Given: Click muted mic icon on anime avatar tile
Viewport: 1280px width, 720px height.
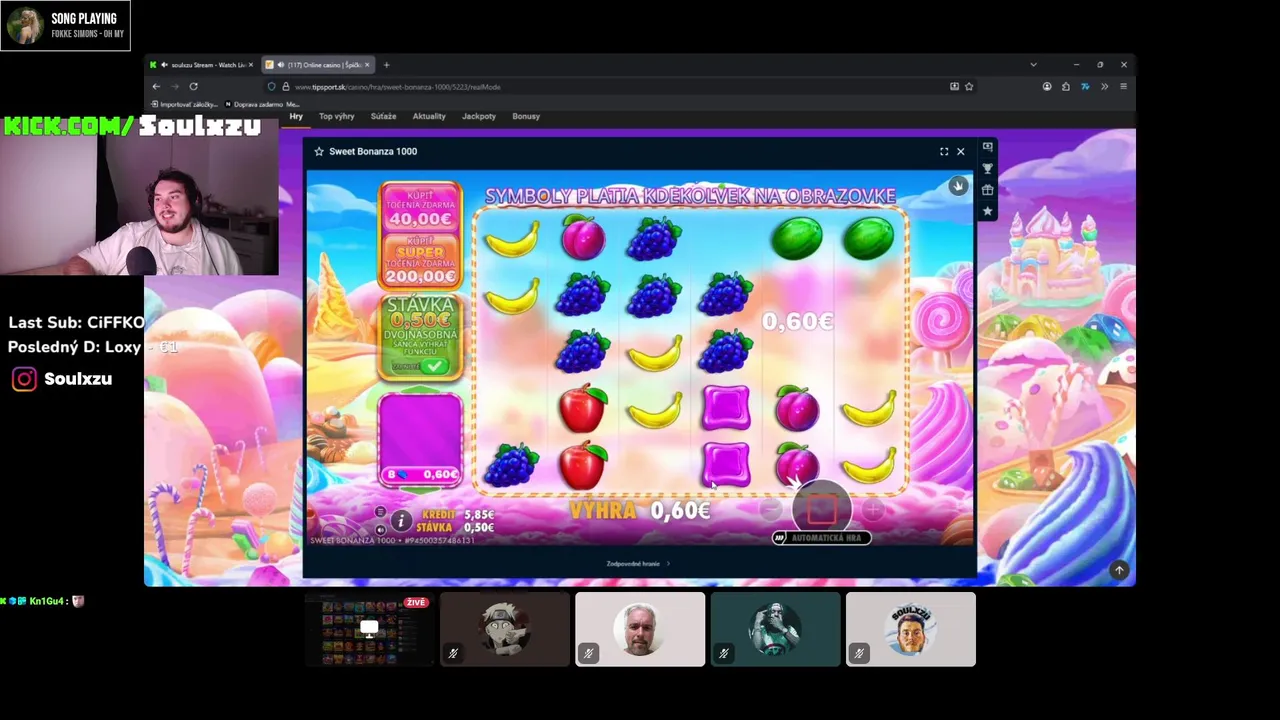Looking at the screenshot, I should click(453, 653).
